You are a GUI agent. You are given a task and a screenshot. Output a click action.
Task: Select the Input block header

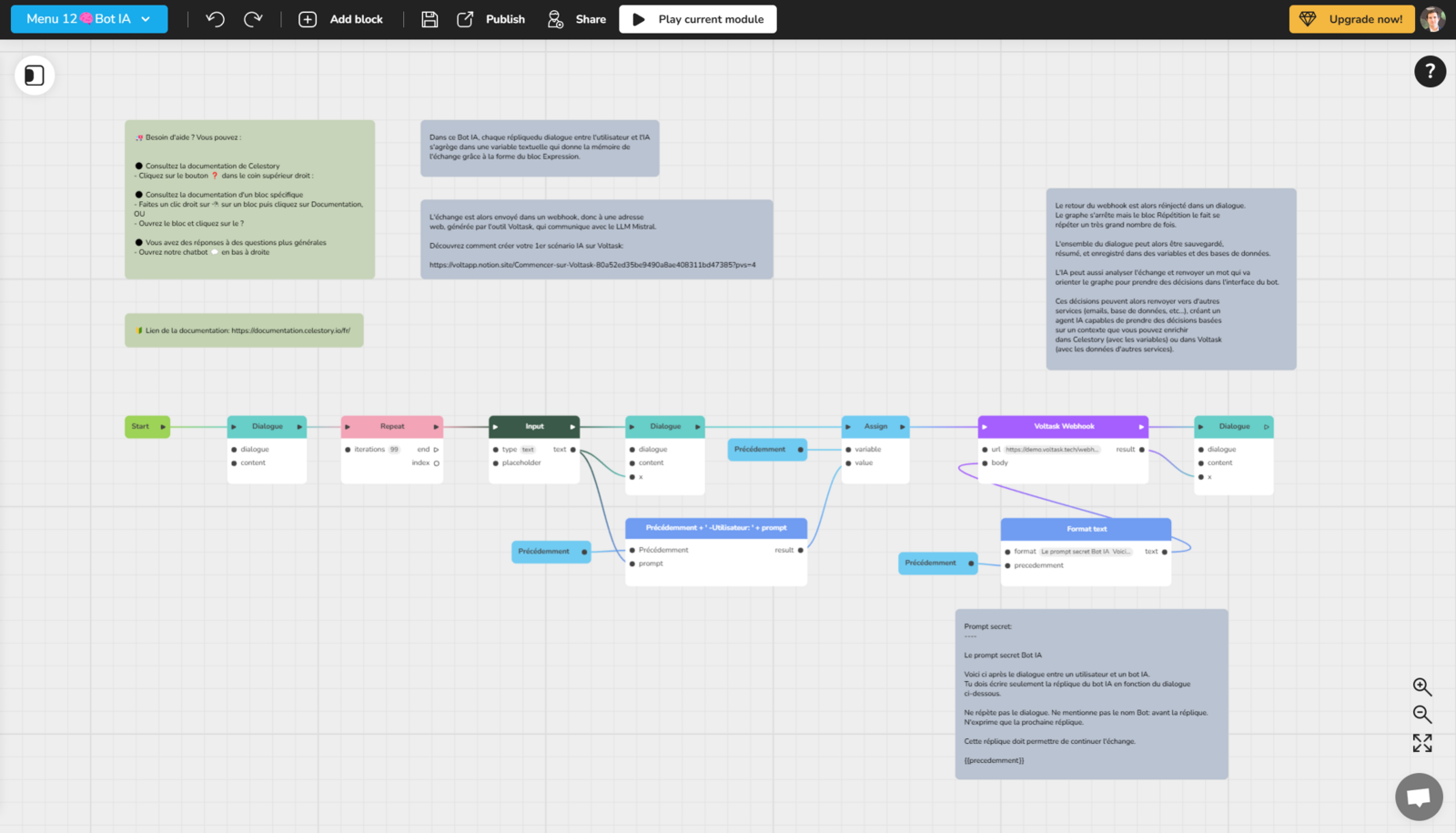click(534, 426)
